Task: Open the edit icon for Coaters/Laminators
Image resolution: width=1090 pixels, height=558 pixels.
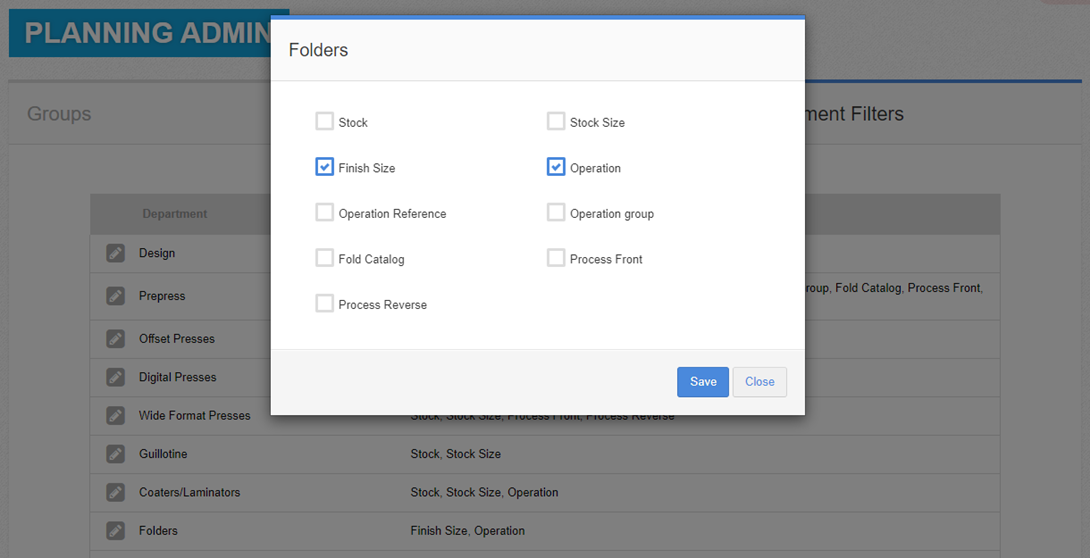Action: point(116,492)
